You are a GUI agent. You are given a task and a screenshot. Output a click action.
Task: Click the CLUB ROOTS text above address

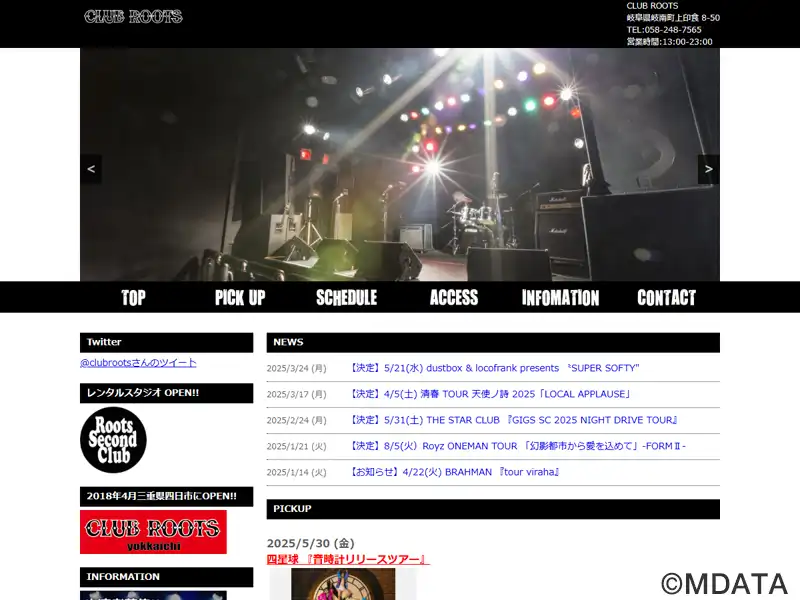click(652, 6)
